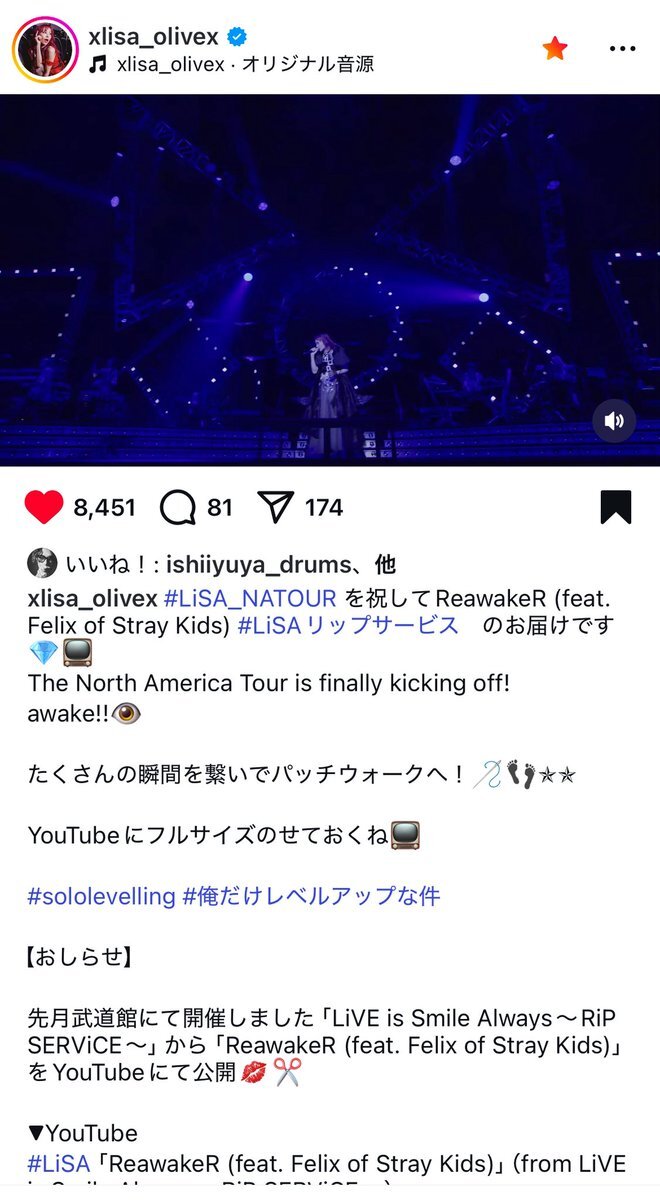Toggle video sound with the speaker icon
Screen dimensions: 660x1200
614,421
